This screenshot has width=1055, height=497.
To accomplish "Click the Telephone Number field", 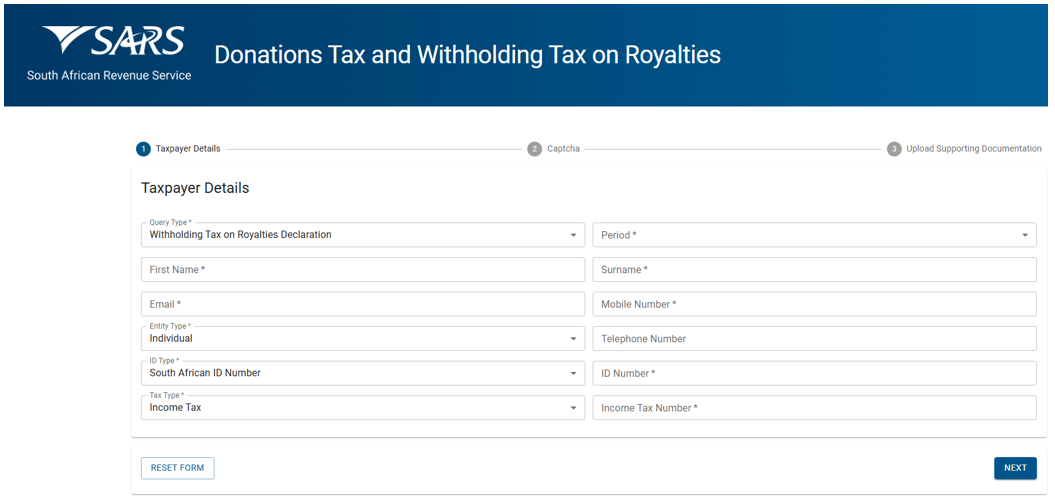I will (x=814, y=339).
